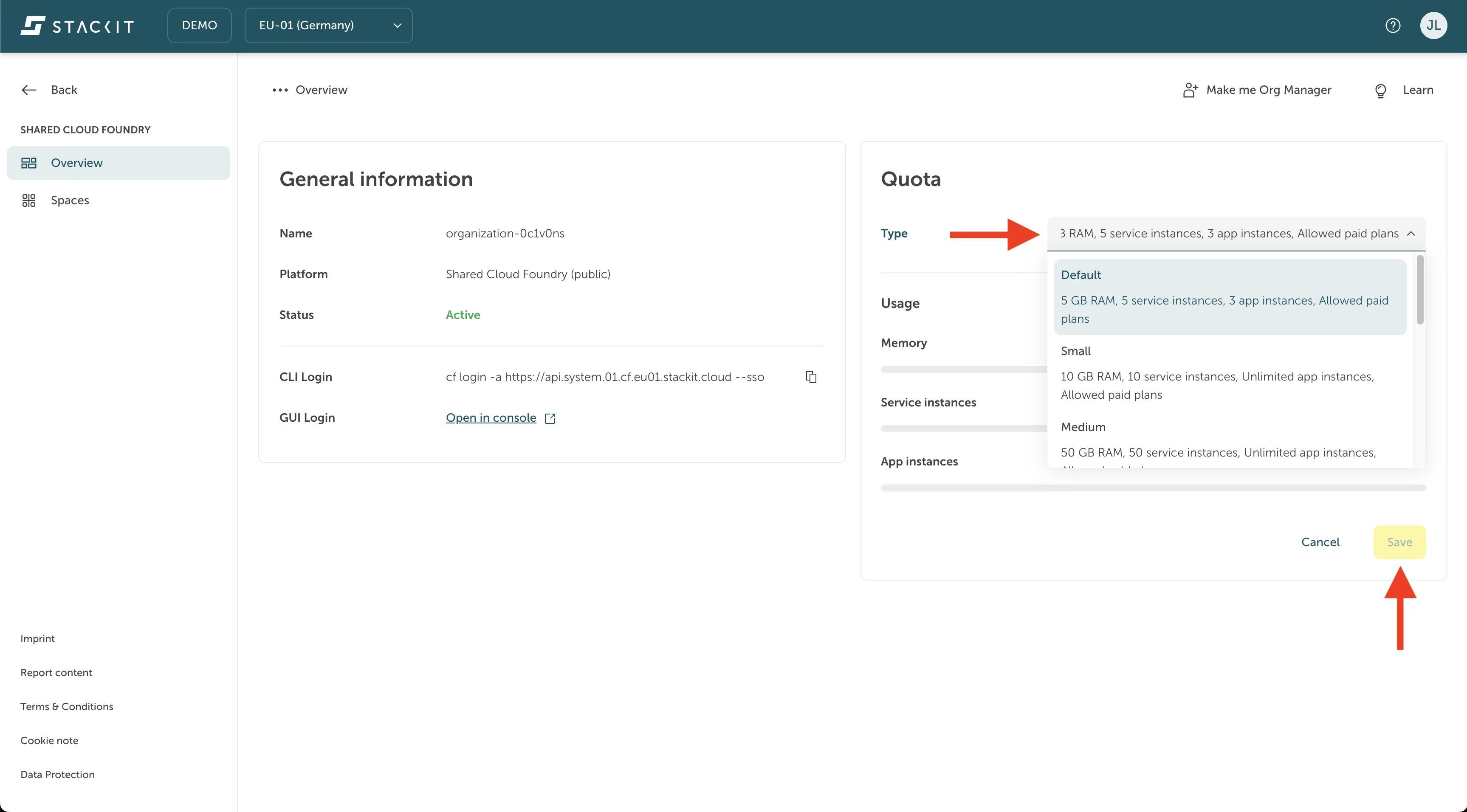This screenshot has height=812, width=1467.
Task: Open the Terms & Conditions link
Action: [x=67, y=706]
